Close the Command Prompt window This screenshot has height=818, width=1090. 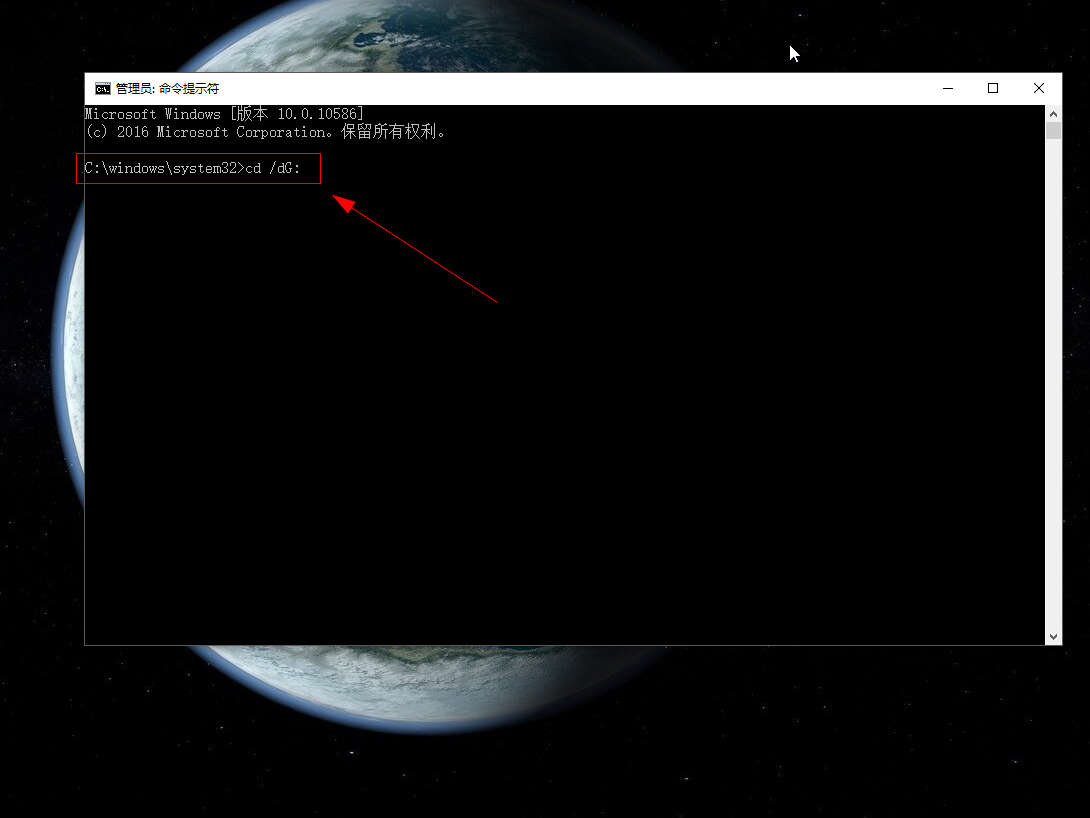(x=1039, y=88)
